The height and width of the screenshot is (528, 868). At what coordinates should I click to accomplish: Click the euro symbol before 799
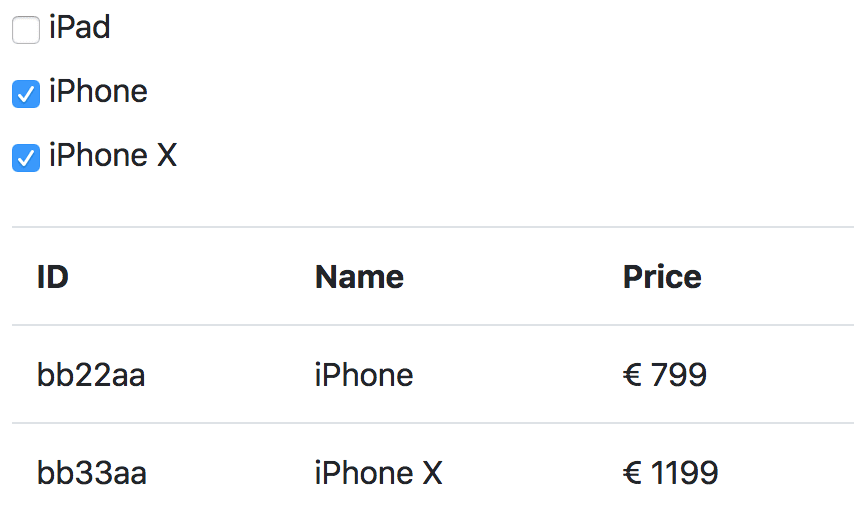pos(632,375)
